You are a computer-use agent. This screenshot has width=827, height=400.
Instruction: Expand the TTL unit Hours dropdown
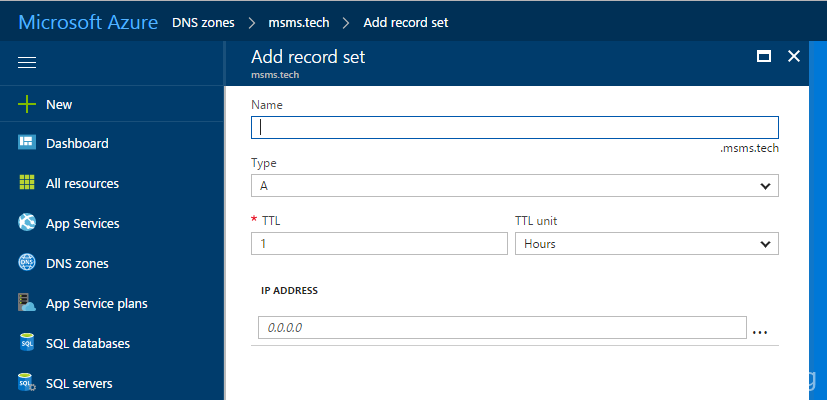coord(647,244)
